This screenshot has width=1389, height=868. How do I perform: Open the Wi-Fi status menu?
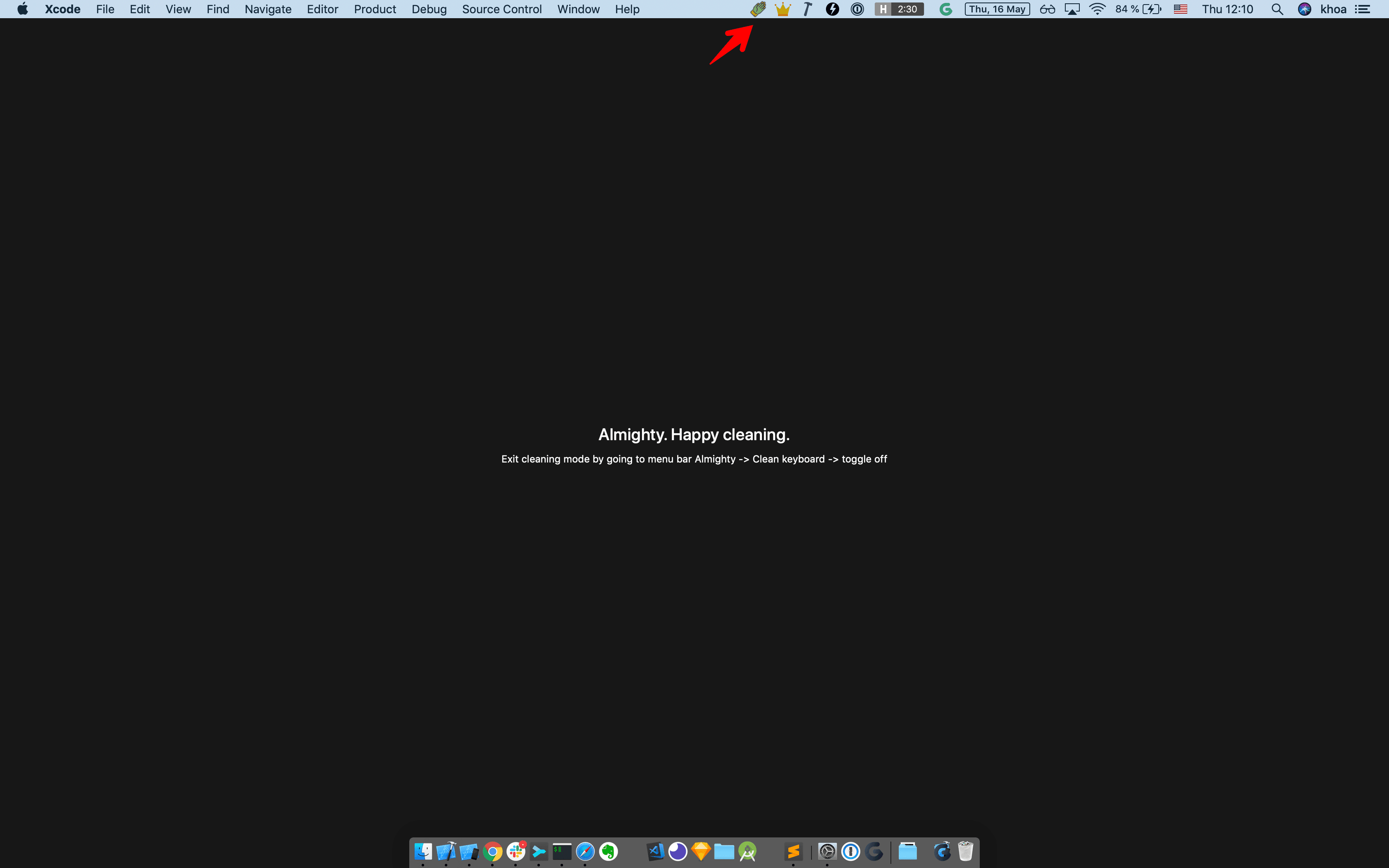coord(1097,9)
